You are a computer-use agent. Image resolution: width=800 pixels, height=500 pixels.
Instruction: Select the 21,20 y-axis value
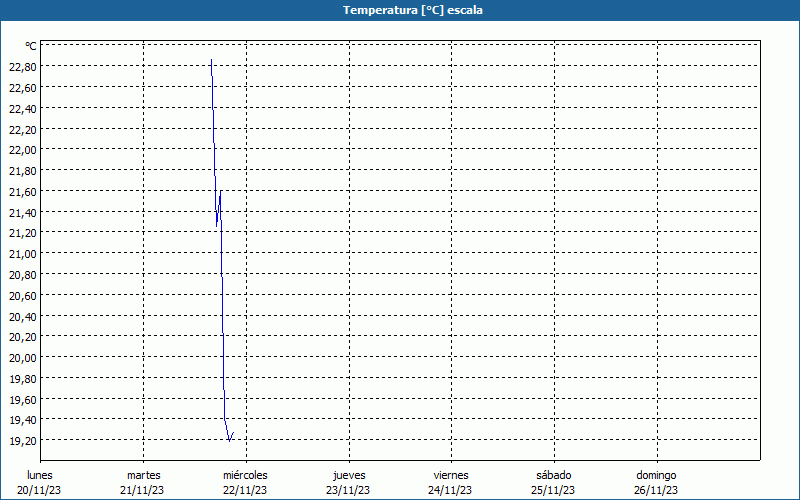coord(23,233)
